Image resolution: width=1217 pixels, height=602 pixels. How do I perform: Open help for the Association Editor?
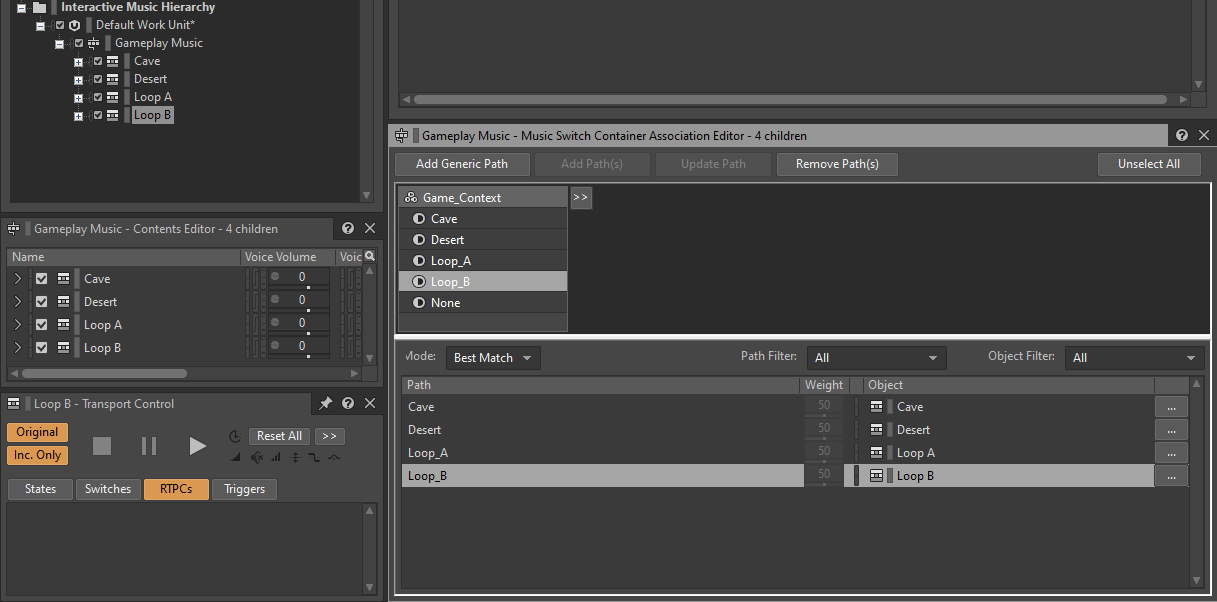(1182, 135)
